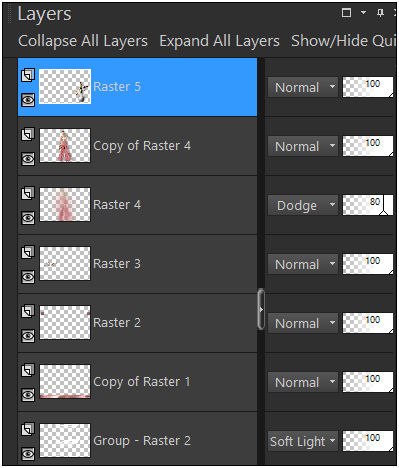The image size is (399, 468).
Task: Click the layer type icon on Raster 4
Action: (x=28, y=193)
